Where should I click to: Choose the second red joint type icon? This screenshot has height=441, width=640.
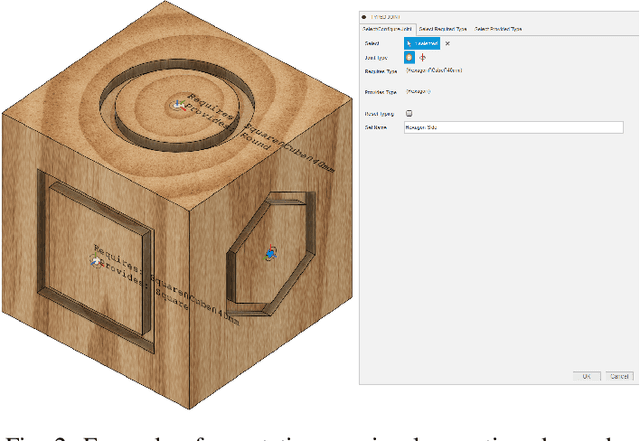pyautogui.click(x=423, y=57)
